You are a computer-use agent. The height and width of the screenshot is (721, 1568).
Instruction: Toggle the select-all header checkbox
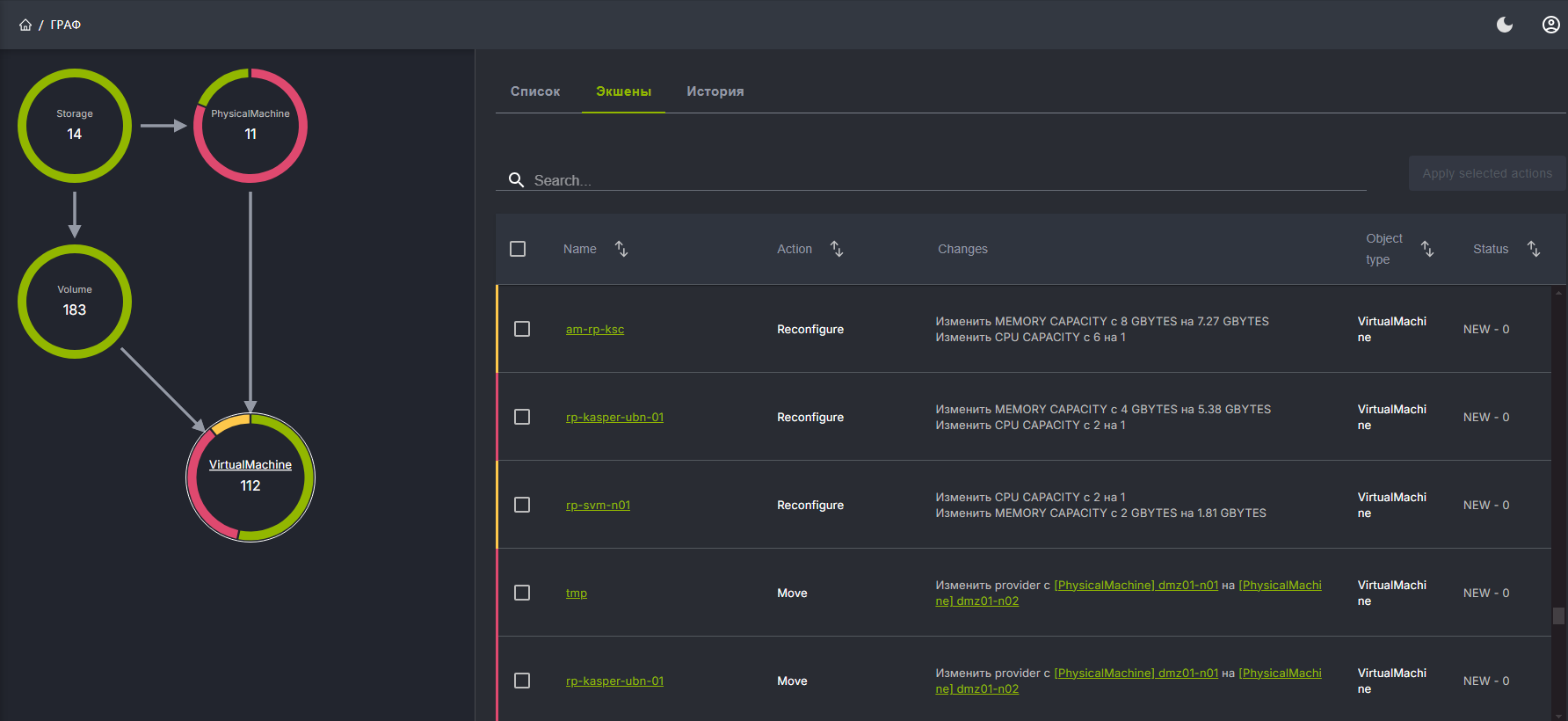click(518, 249)
